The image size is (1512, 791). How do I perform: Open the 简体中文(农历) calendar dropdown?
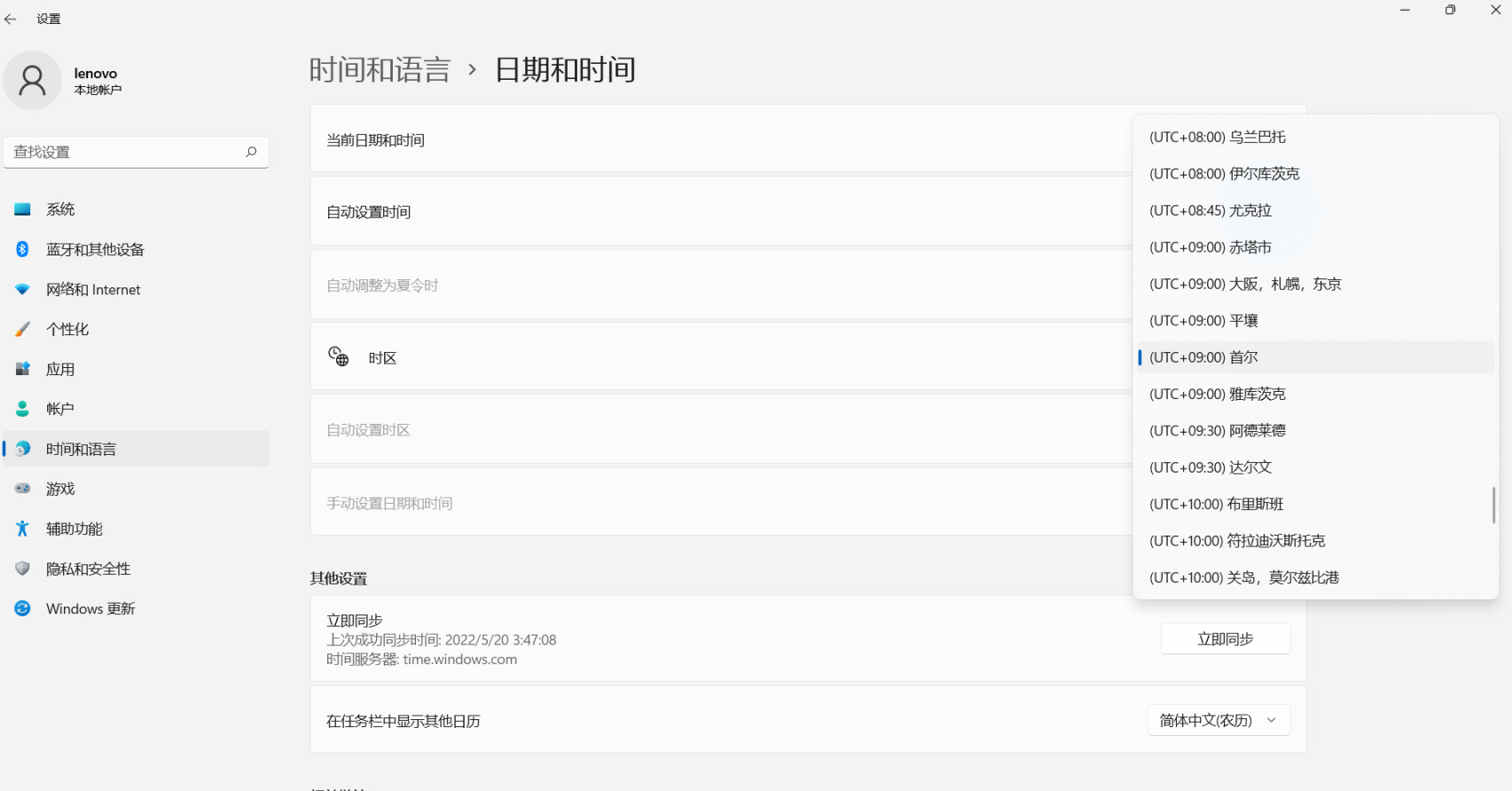pos(1218,720)
